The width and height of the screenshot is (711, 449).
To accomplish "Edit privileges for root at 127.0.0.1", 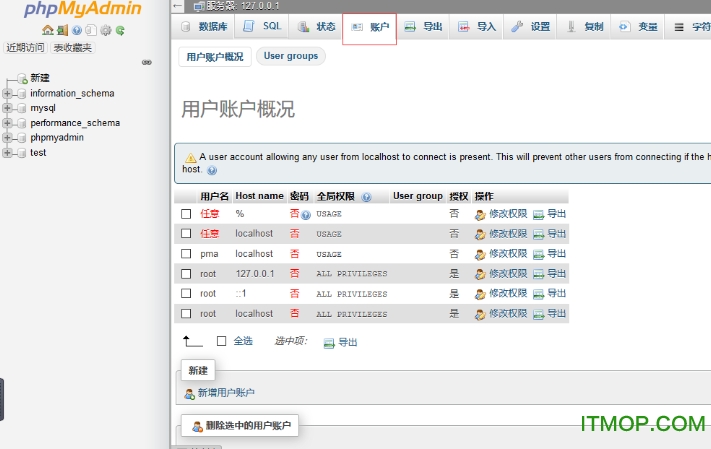I will click(x=501, y=274).
